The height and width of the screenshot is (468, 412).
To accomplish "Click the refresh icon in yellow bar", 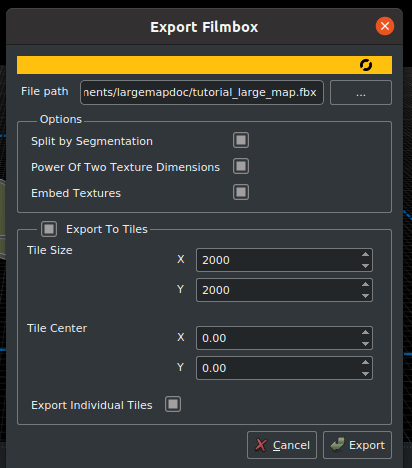I will (x=366, y=65).
